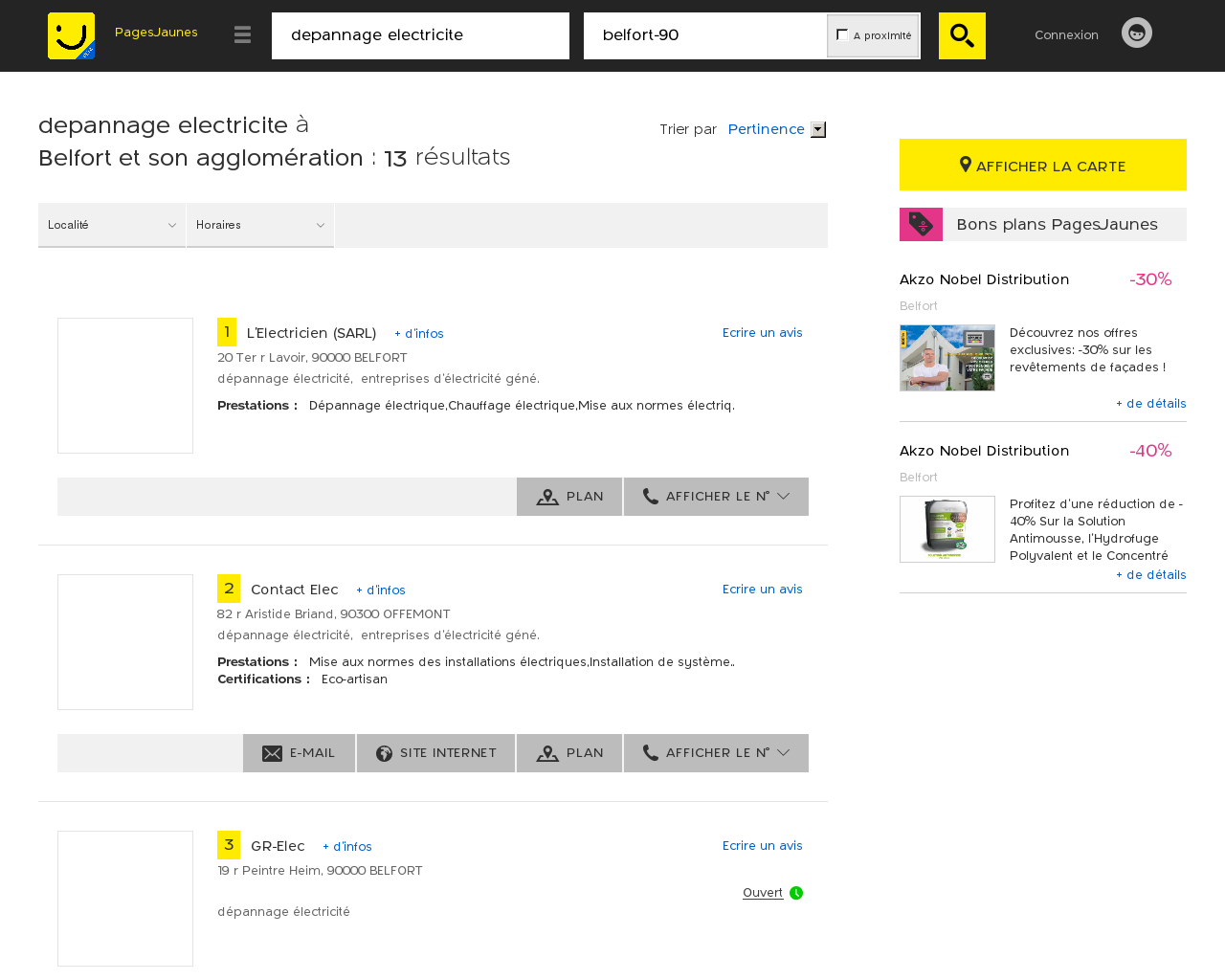Click the Bons plans PagesJaunes heading
The width and height of the screenshot is (1225, 980).
pyautogui.click(x=1057, y=224)
